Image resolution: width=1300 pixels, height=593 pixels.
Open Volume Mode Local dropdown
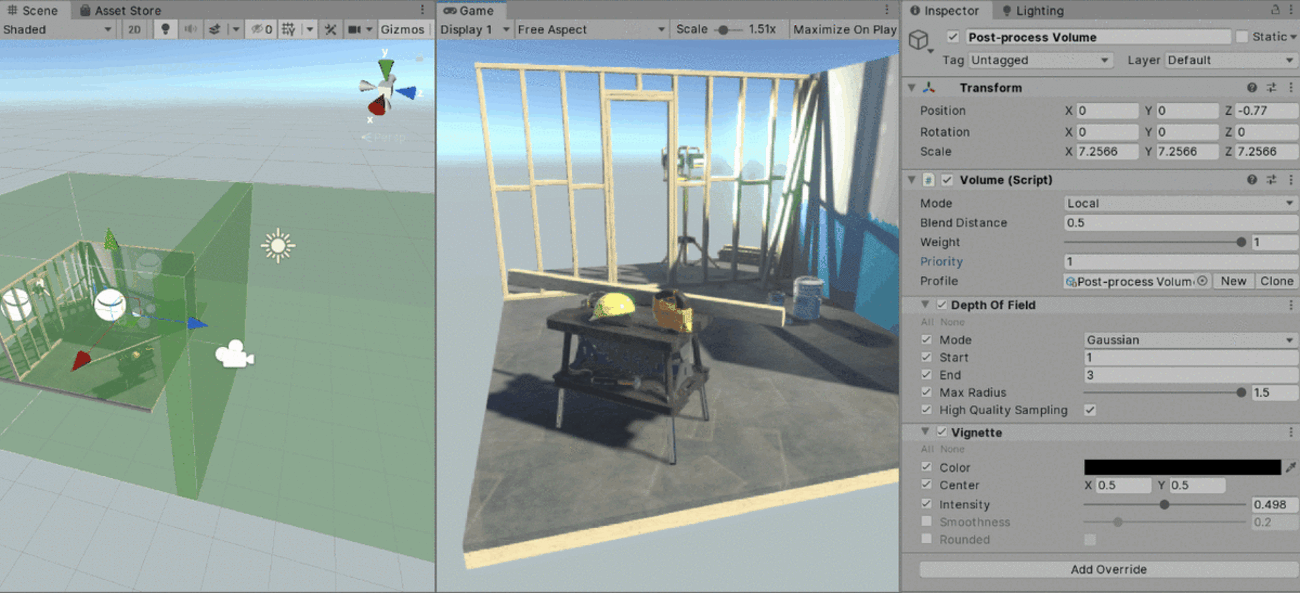[x=1181, y=203]
